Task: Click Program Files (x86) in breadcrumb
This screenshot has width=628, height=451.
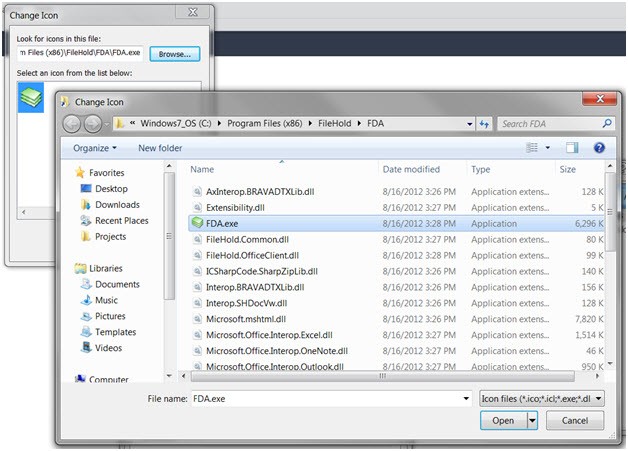Action: 265,124
